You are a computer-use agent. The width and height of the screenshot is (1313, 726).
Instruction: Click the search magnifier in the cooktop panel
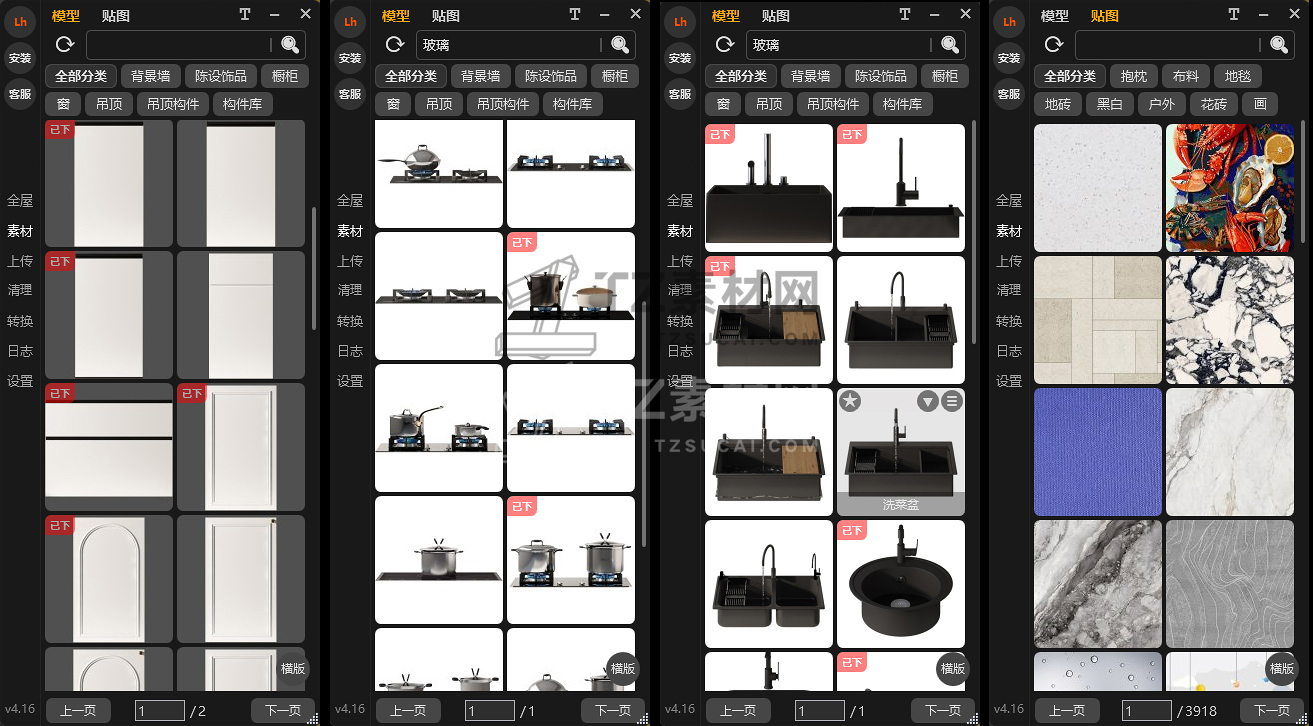620,44
